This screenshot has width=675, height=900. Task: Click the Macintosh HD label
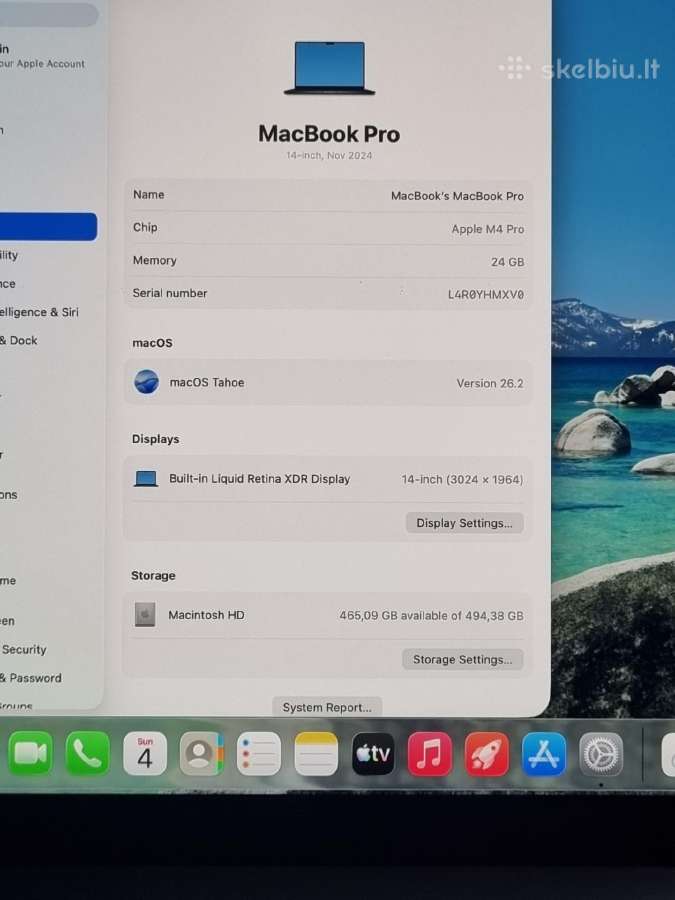(x=207, y=615)
